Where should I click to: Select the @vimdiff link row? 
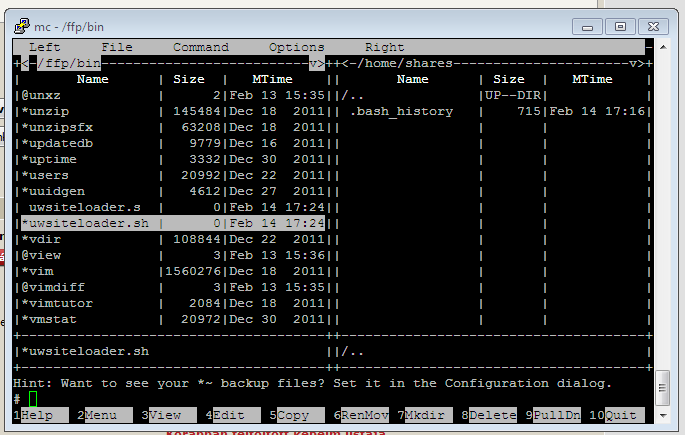(173, 287)
